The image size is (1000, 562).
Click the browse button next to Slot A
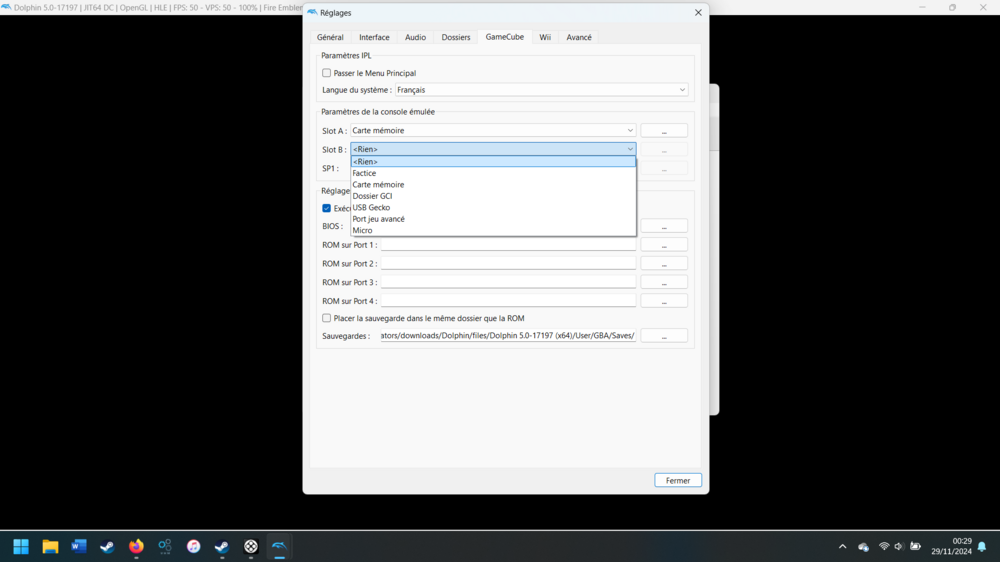pyautogui.click(x=664, y=131)
